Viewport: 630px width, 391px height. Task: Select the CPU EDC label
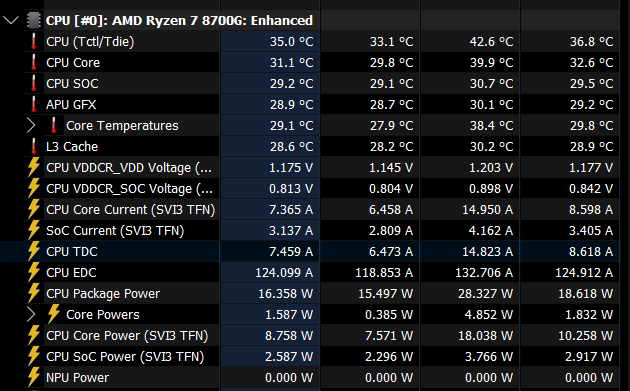71,272
